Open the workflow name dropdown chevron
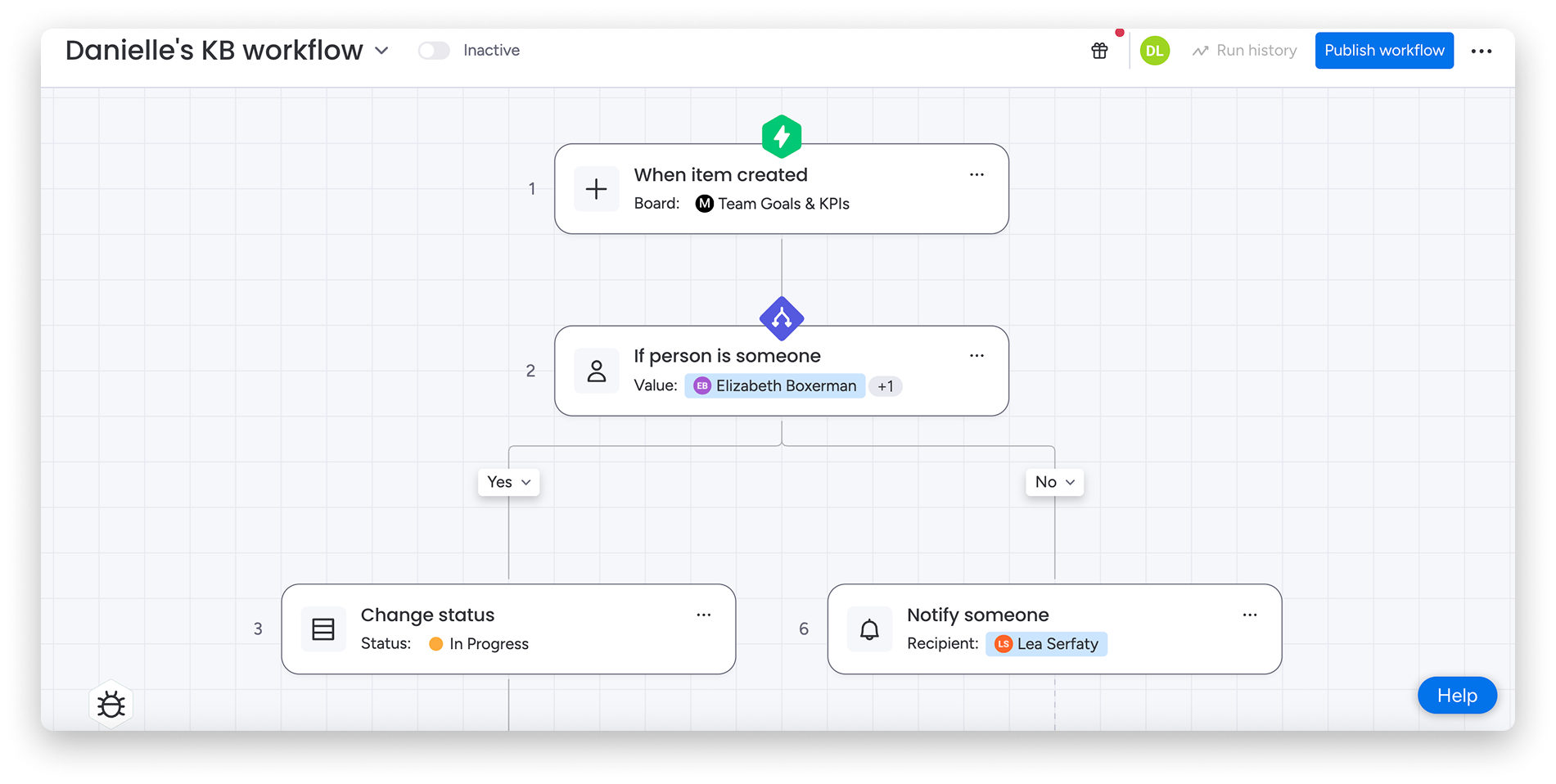Image resolution: width=1556 pixels, height=784 pixels. pos(381,51)
